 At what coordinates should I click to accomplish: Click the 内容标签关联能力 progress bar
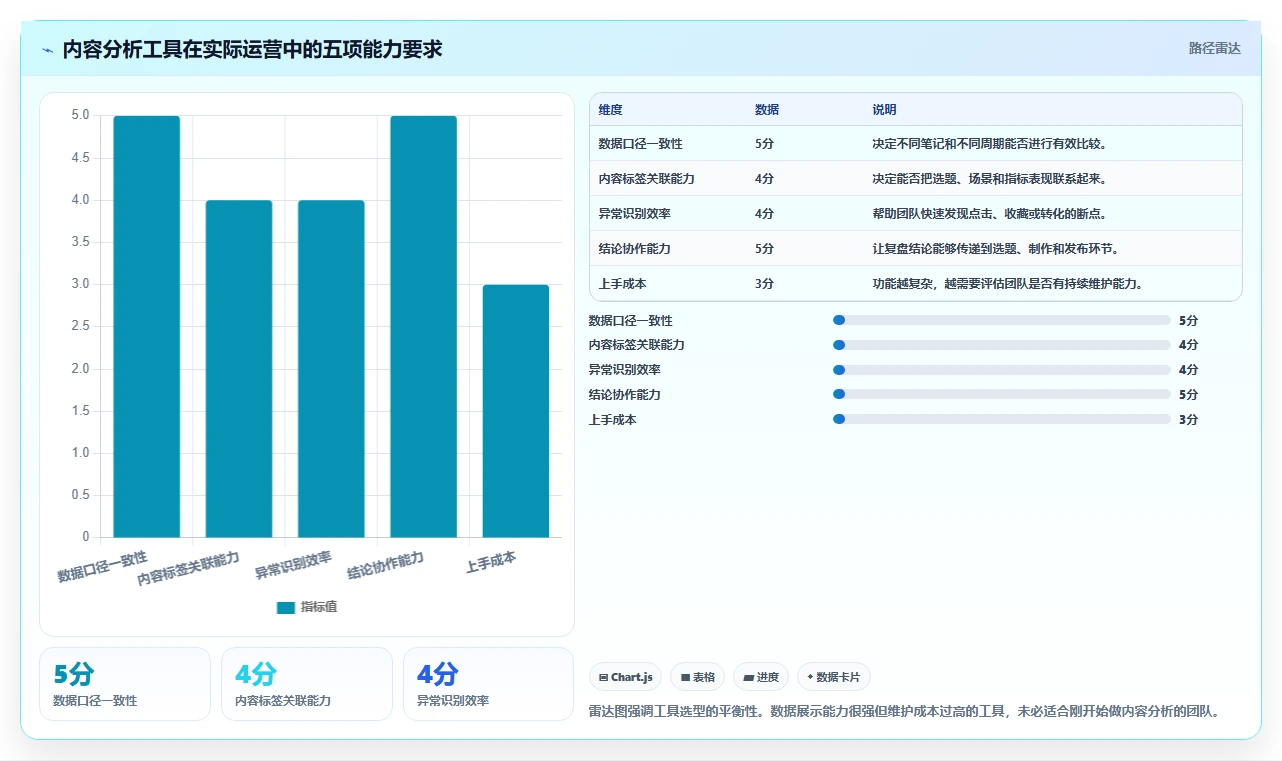pyautogui.click(x=1001, y=345)
